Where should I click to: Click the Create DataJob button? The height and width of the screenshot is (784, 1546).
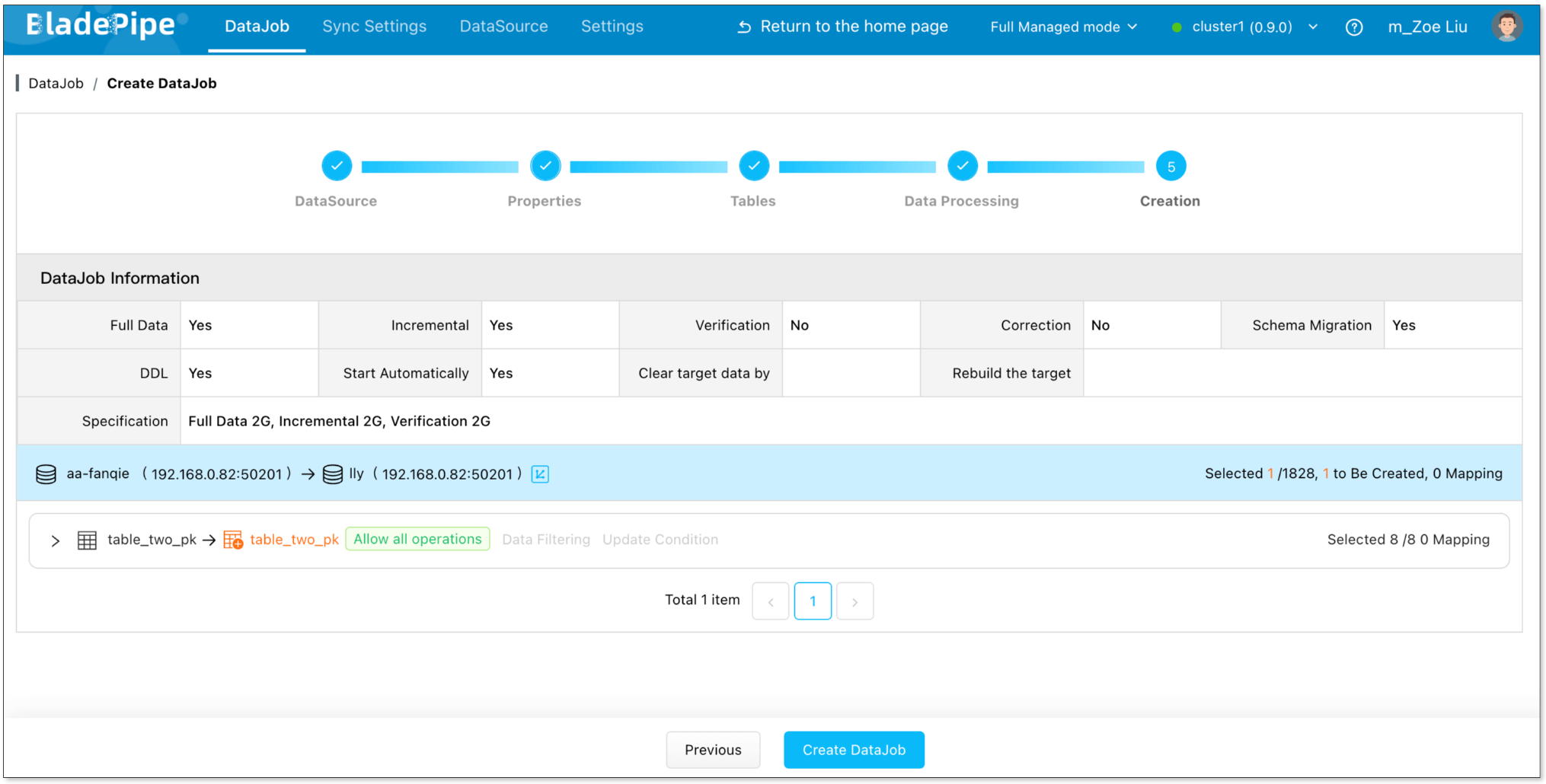point(854,750)
